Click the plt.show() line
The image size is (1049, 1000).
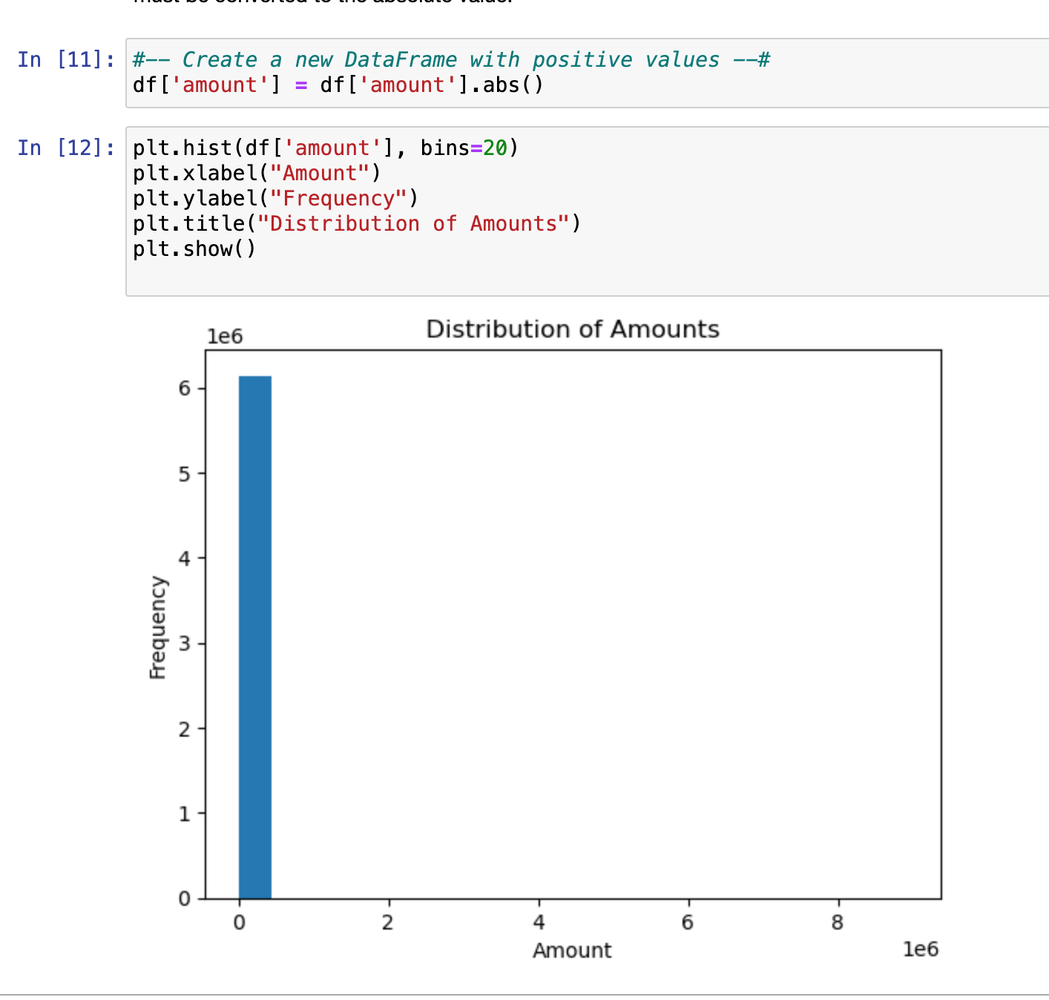point(194,248)
